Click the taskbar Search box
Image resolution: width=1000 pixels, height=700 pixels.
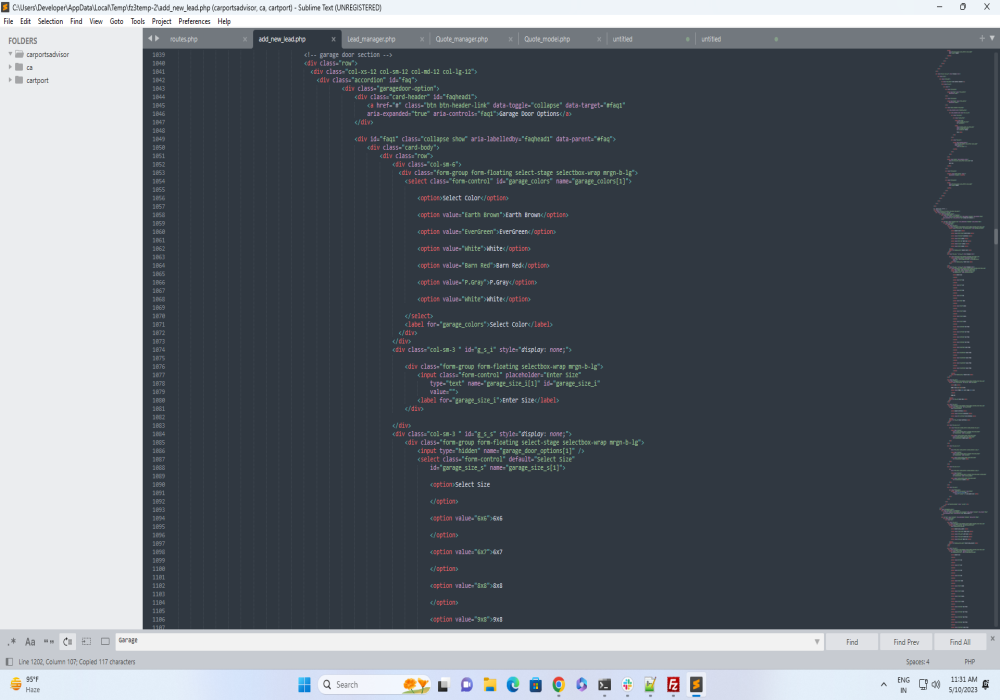point(375,685)
